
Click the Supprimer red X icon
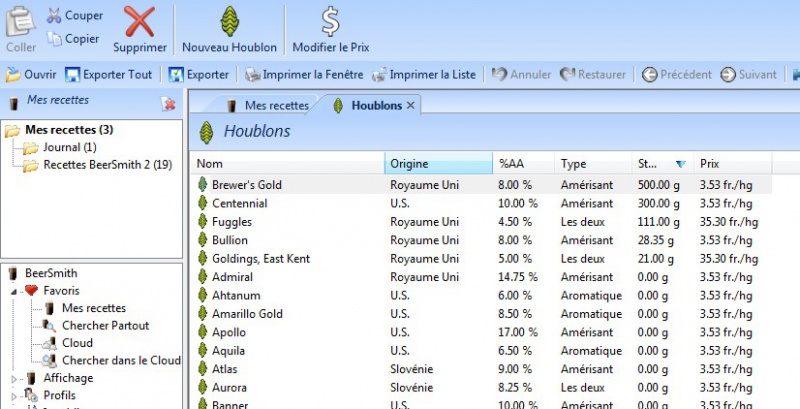tap(139, 22)
